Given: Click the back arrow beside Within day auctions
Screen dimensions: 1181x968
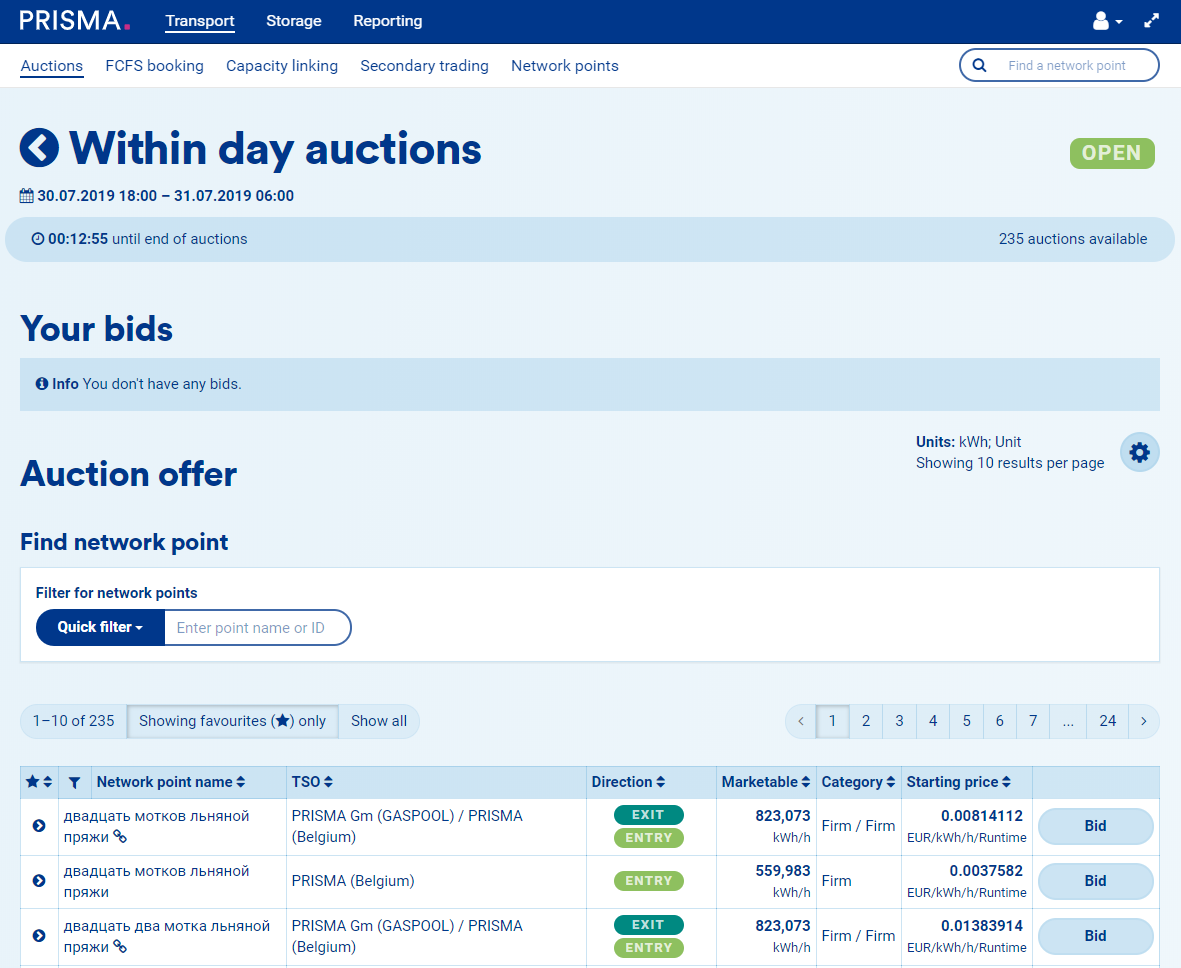Looking at the screenshot, I should [x=39, y=148].
